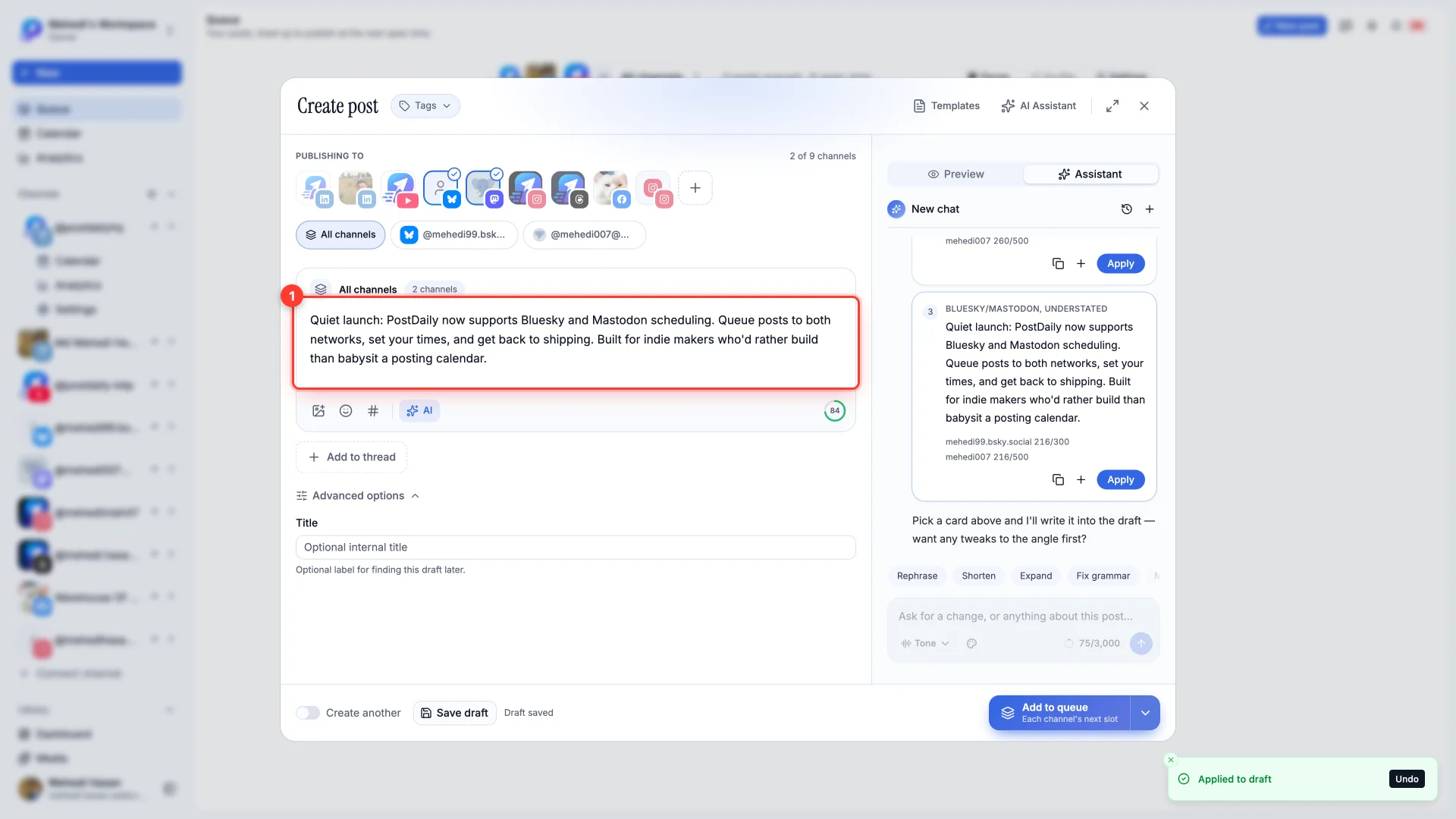Image resolution: width=1456 pixels, height=819 pixels.
Task: Copy the Bluesky/Mastodon understated suggestion
Action: (x=1058, y=480)
